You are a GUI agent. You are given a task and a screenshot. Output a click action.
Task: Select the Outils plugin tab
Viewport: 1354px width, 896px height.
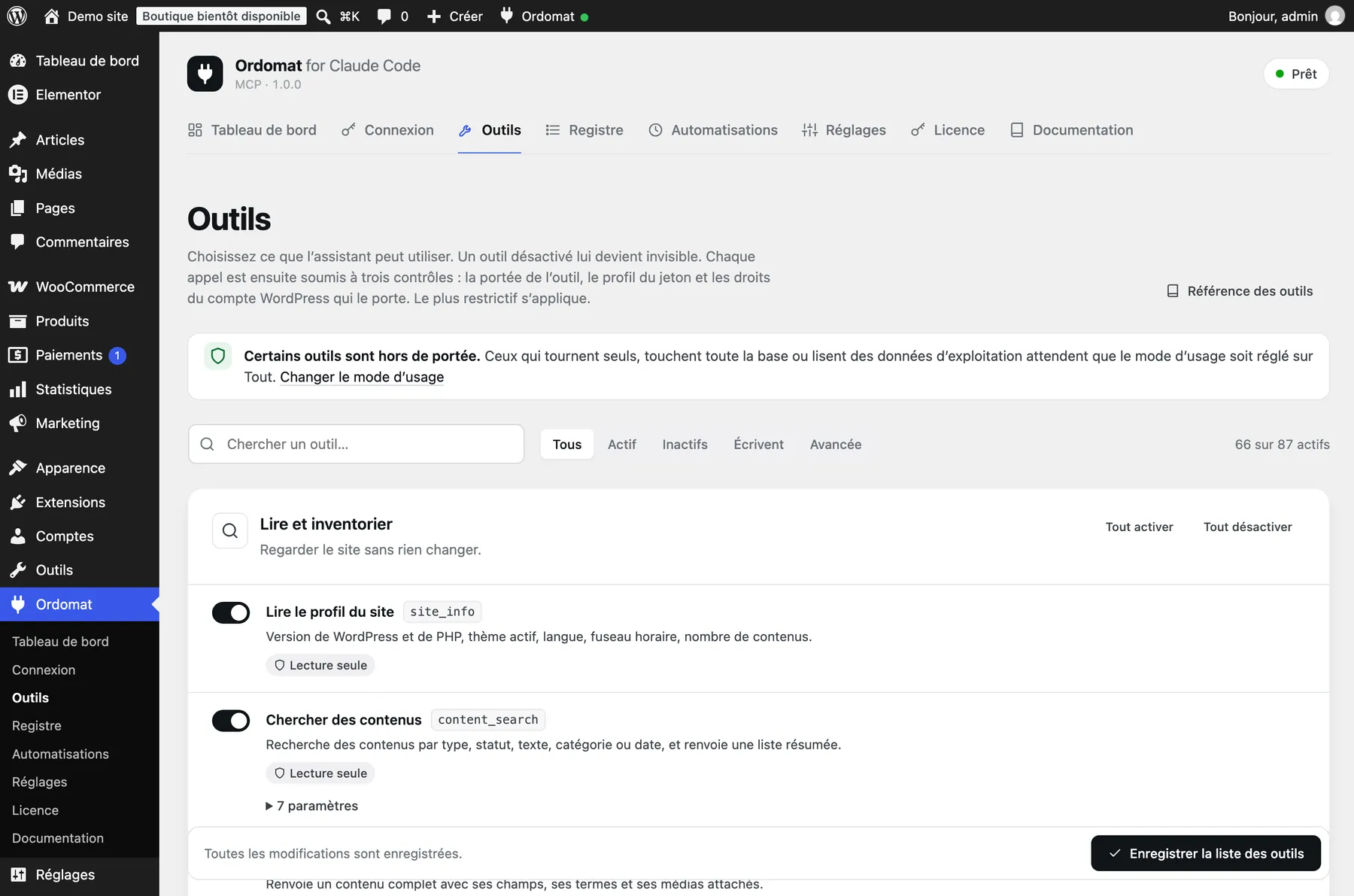(490, 130)
